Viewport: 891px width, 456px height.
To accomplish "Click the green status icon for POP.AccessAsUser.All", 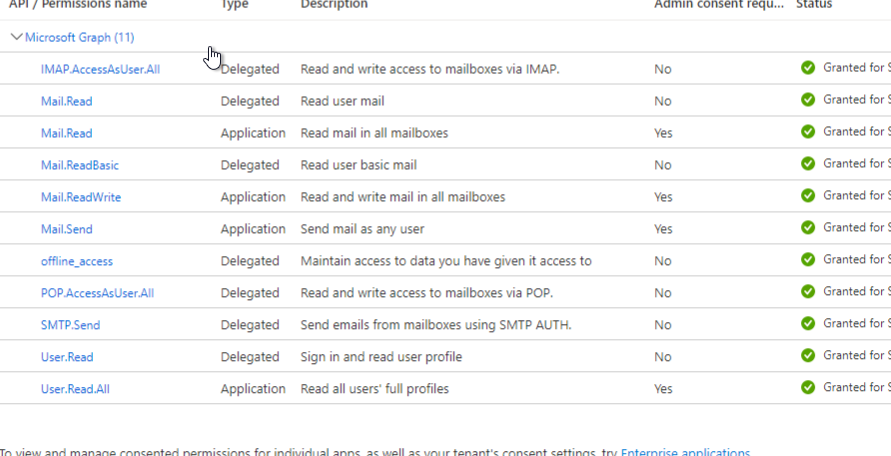I will pos(807,292).
